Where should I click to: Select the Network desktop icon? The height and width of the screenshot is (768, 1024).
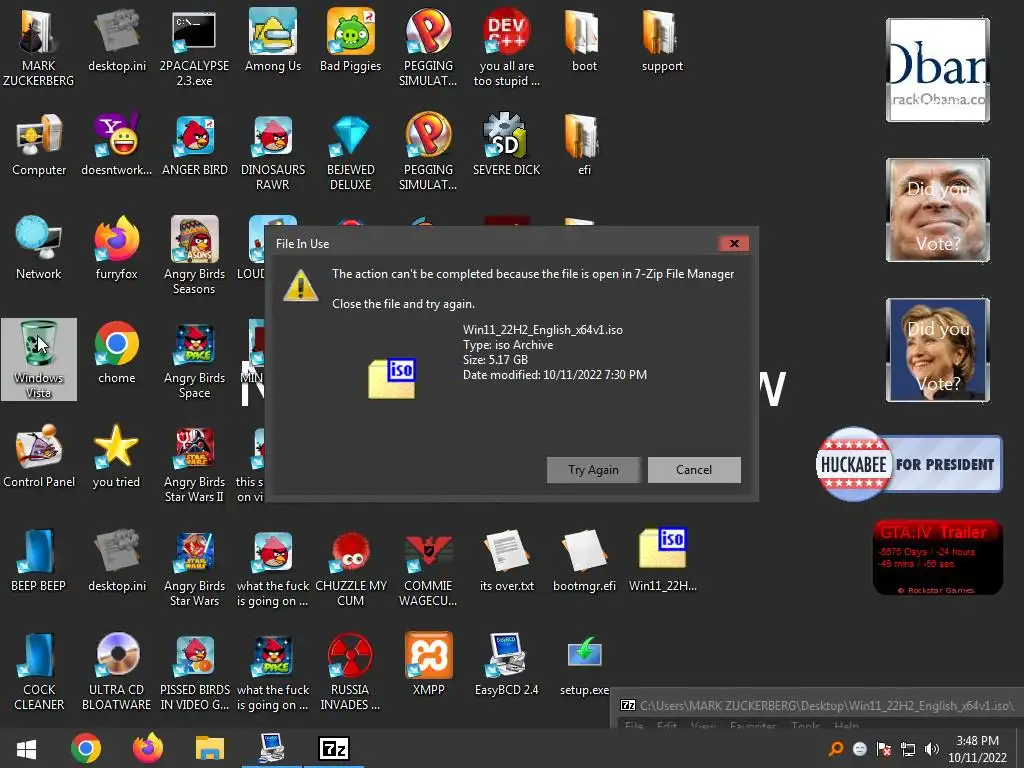pyautogui.click(x=39, y=248)
